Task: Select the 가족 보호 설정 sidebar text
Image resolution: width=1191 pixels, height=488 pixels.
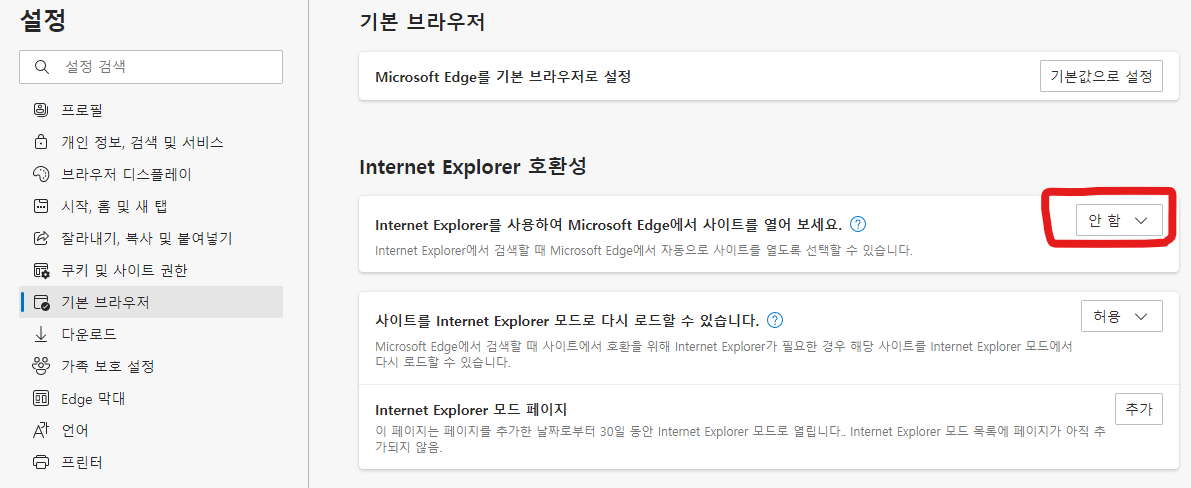Action: pos(108,366)
